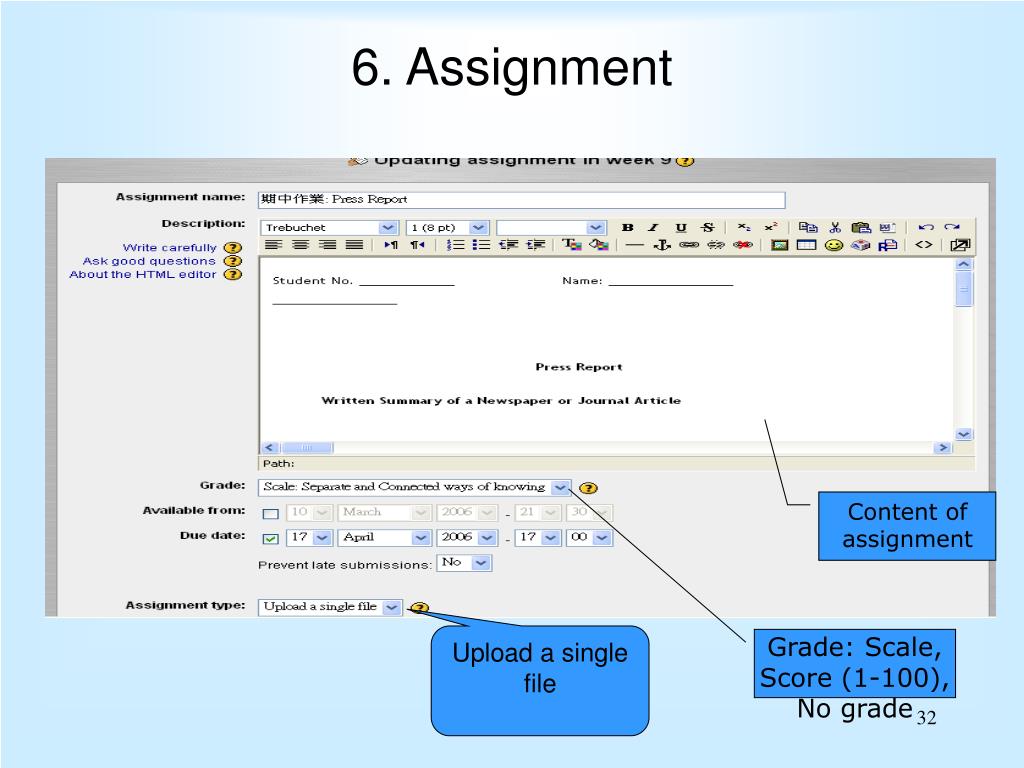This screenshot has width=1024, height=768.
Task: Open the Ask good questions help link
Action: click(x=149, y=261)
